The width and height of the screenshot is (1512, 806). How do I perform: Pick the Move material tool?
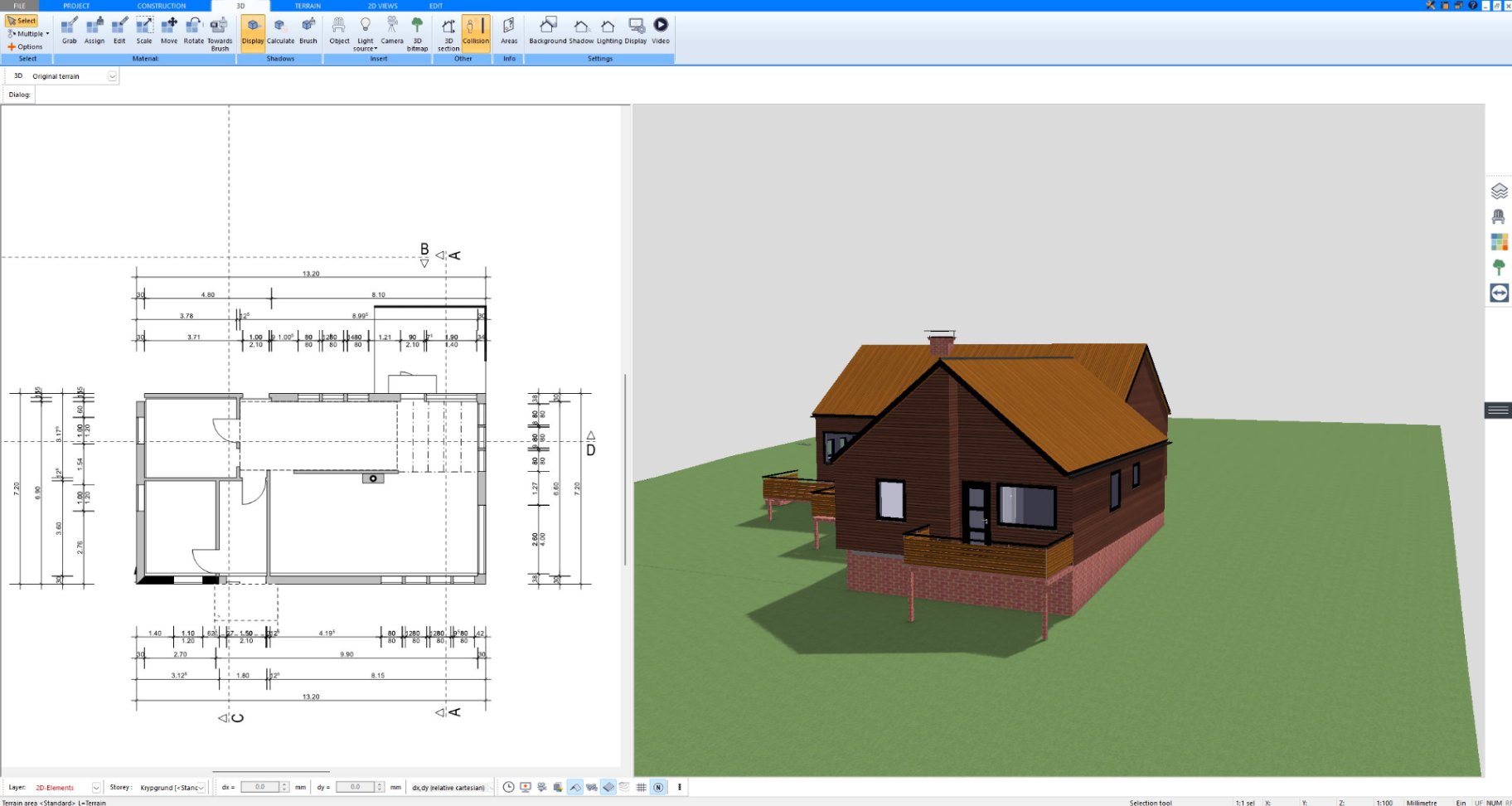point(169,31)
